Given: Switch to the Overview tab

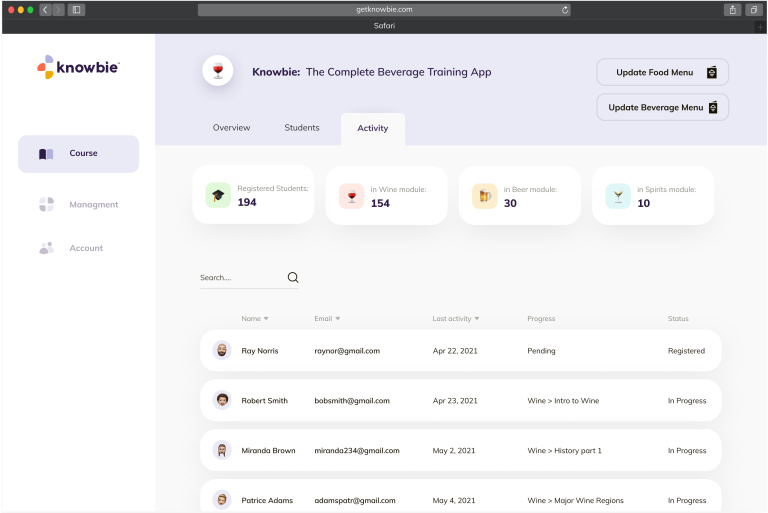Looking at the screenshot, I should pyautogui.click(x=231, y=128).
